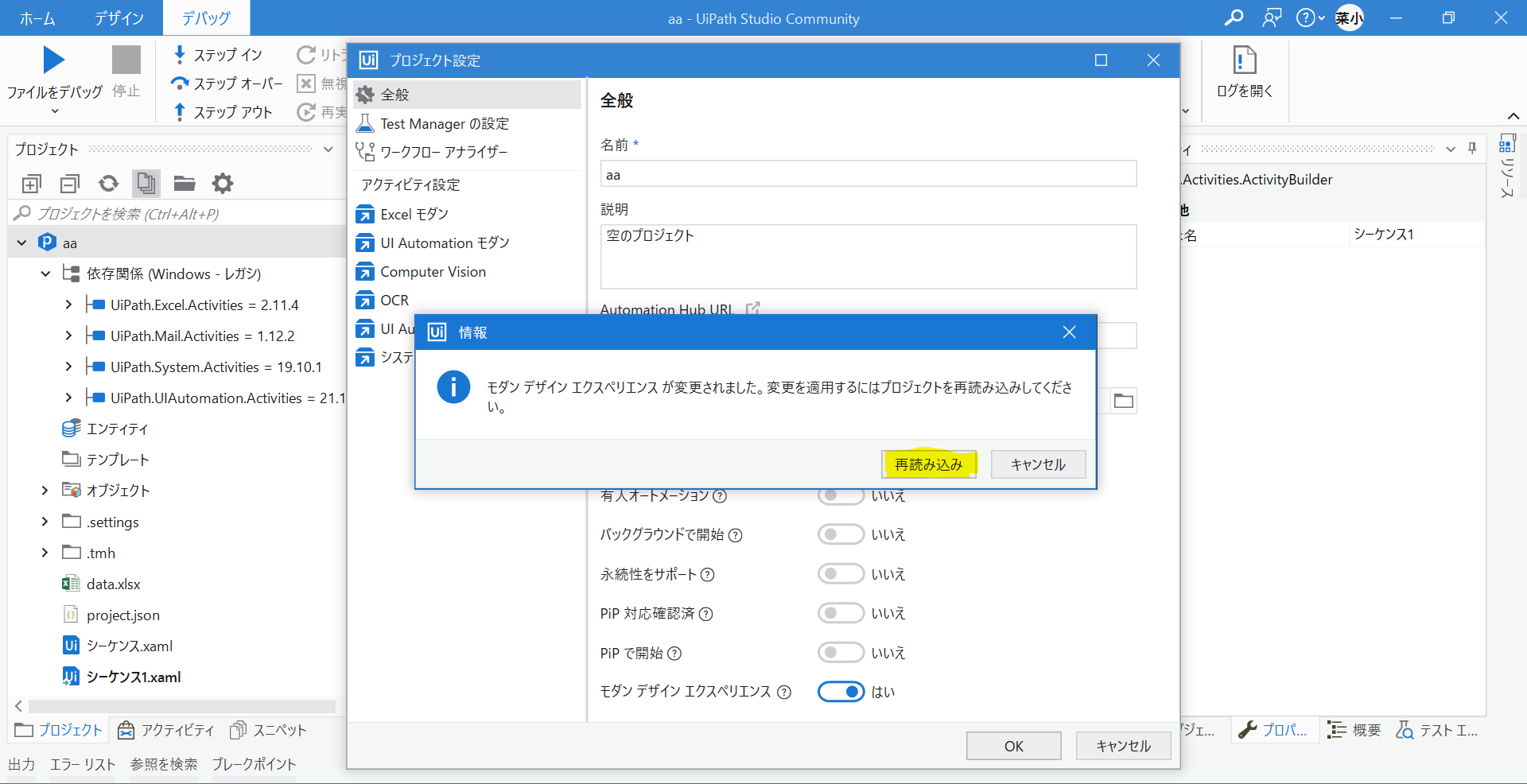The height and width of the screenshot is (784, 1527).
Task: Switch to the ホーム ribbon tab
Action: point(37,18)
